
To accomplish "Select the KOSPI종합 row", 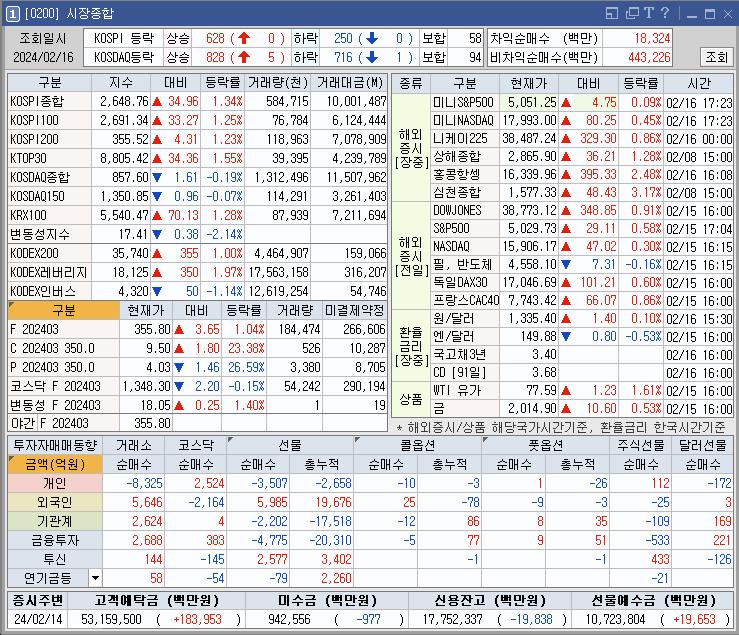I will click(x=197, y=101).
